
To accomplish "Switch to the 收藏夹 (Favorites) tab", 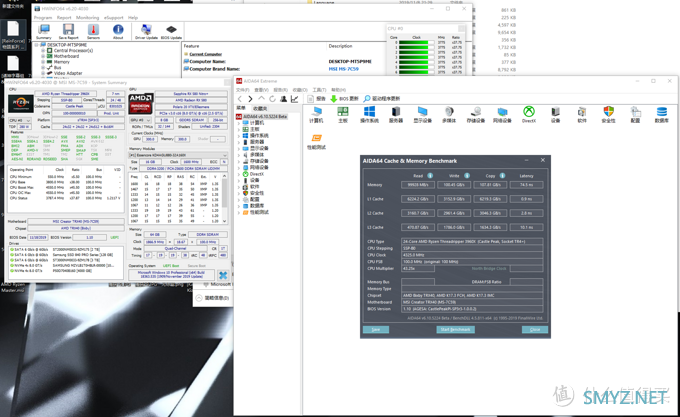I will tap(260, 108).
